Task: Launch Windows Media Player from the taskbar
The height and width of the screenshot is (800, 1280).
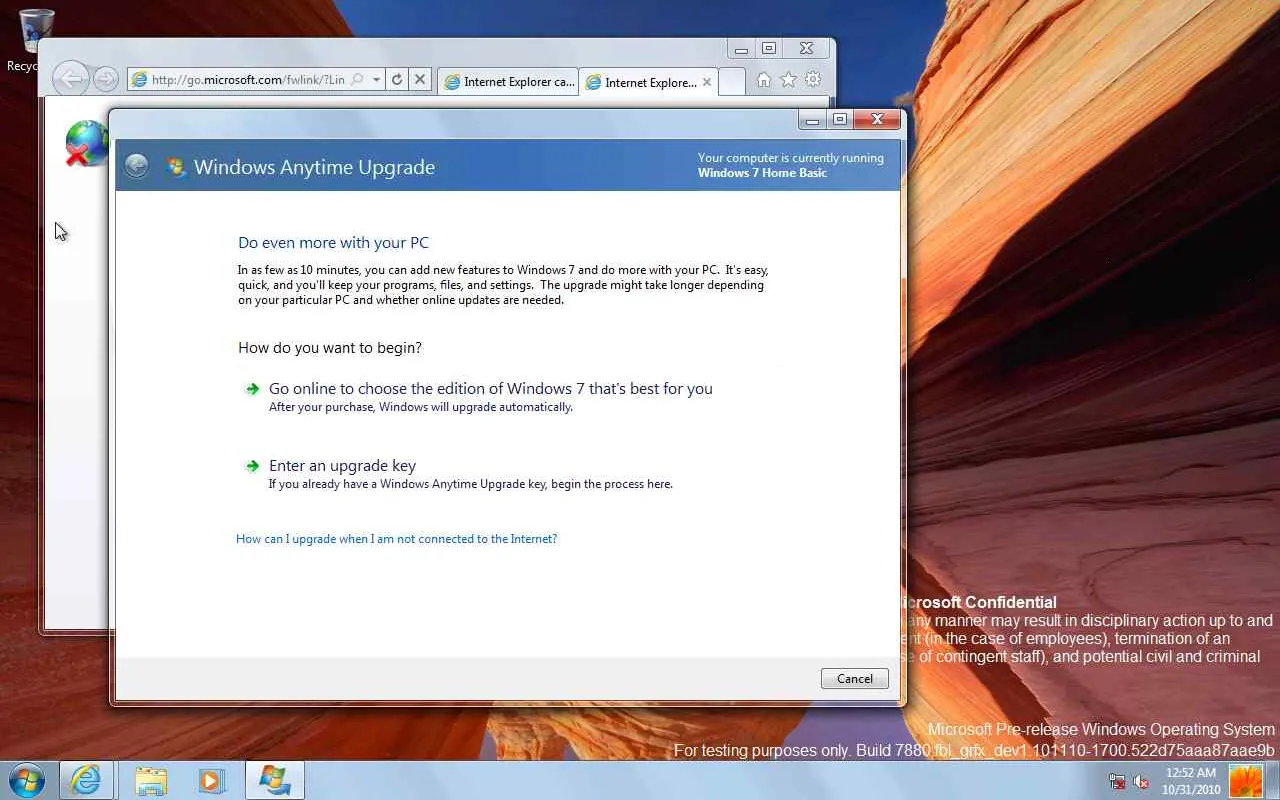Action: (x=212, y=780)
